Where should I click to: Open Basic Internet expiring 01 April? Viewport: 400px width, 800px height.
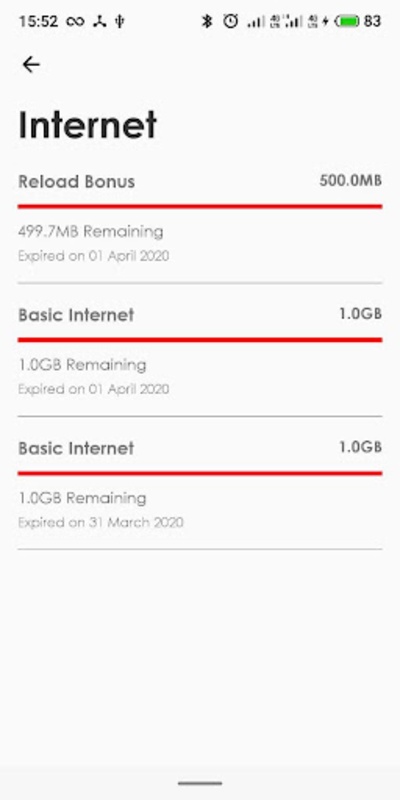coord(200,352)
